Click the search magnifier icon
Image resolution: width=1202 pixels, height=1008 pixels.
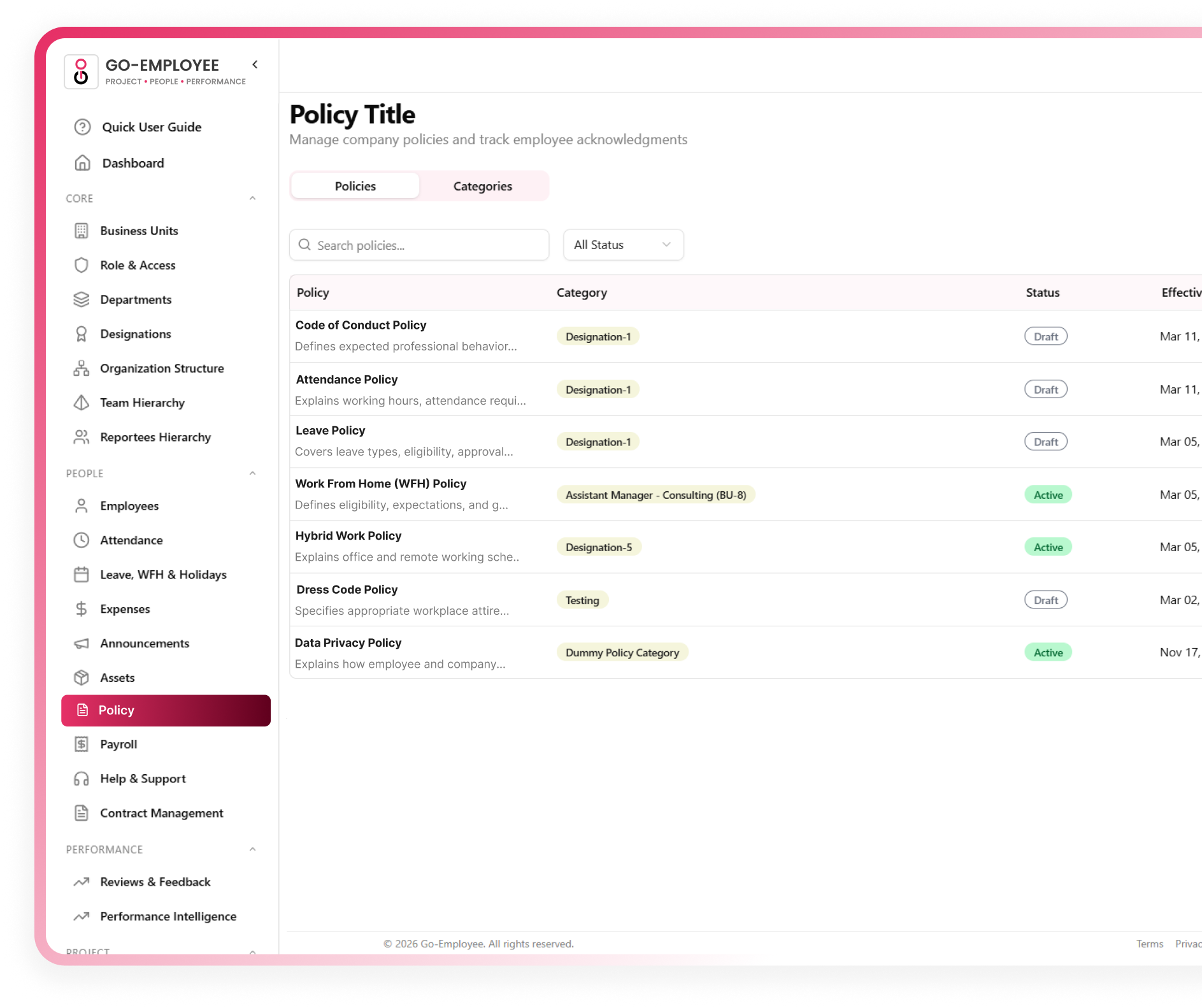[x=304, y=245]
